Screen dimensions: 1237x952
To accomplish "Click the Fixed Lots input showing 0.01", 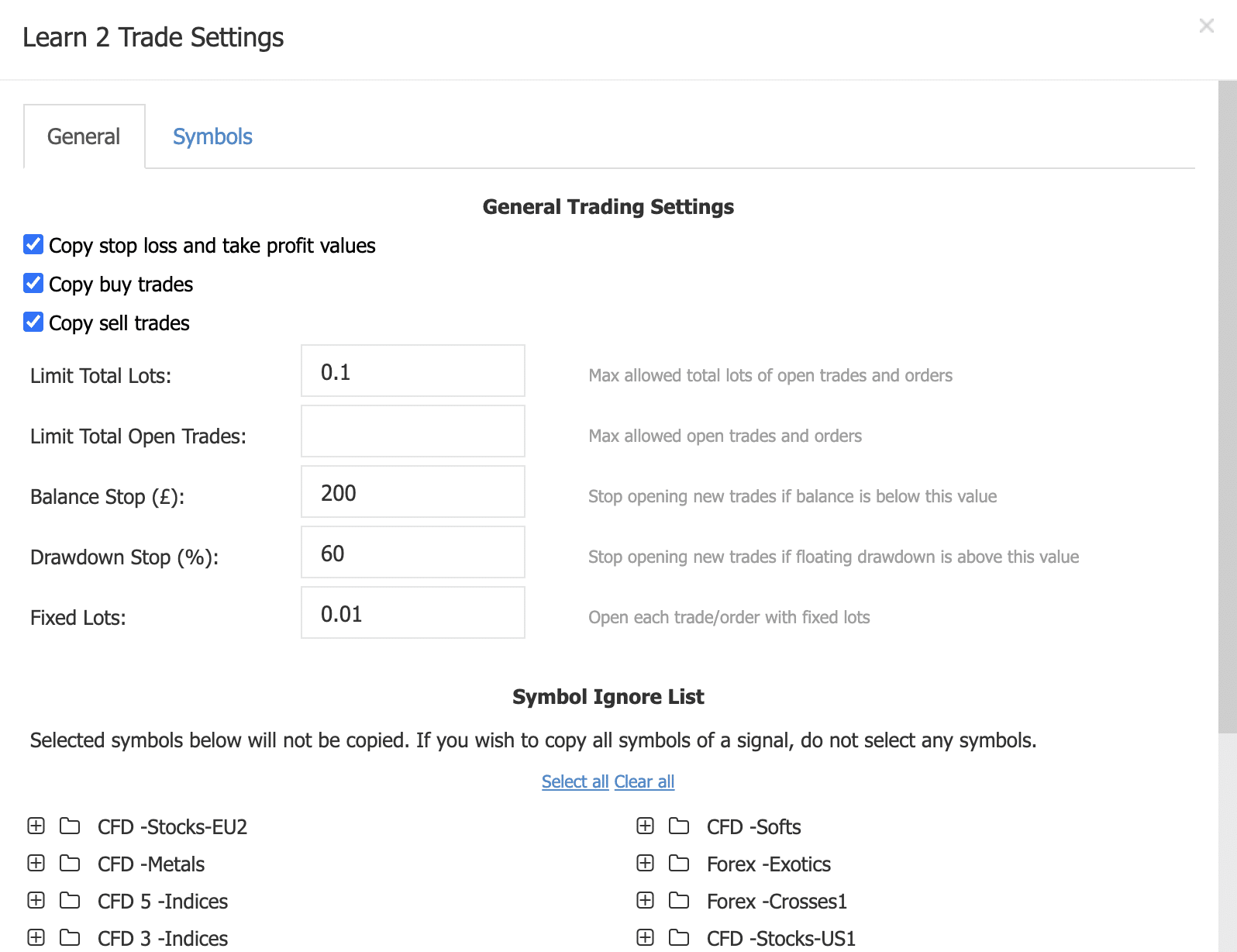I will (x=413, y=613).
